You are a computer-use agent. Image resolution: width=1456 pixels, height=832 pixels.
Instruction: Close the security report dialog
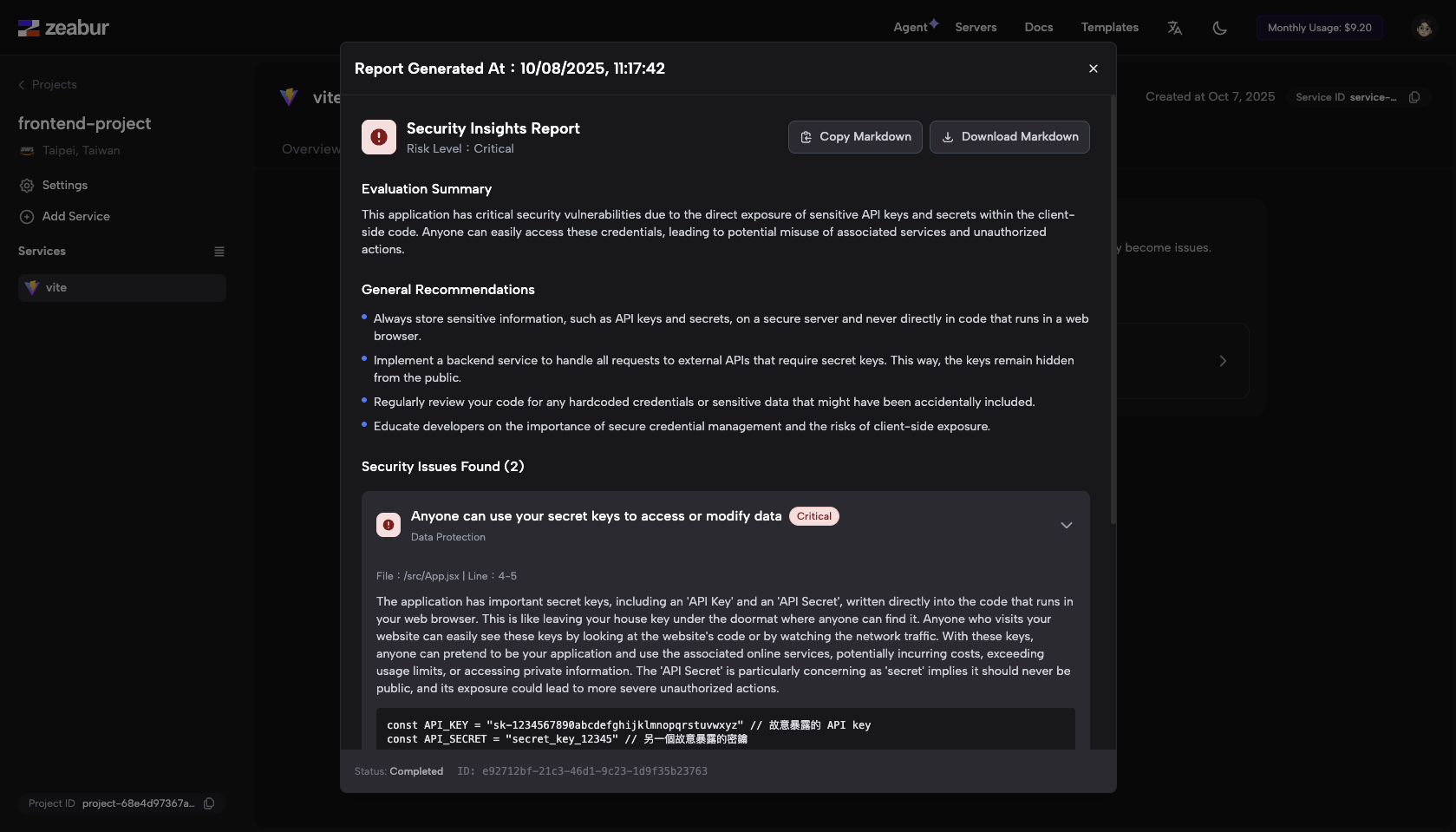tap(1093, 69)
